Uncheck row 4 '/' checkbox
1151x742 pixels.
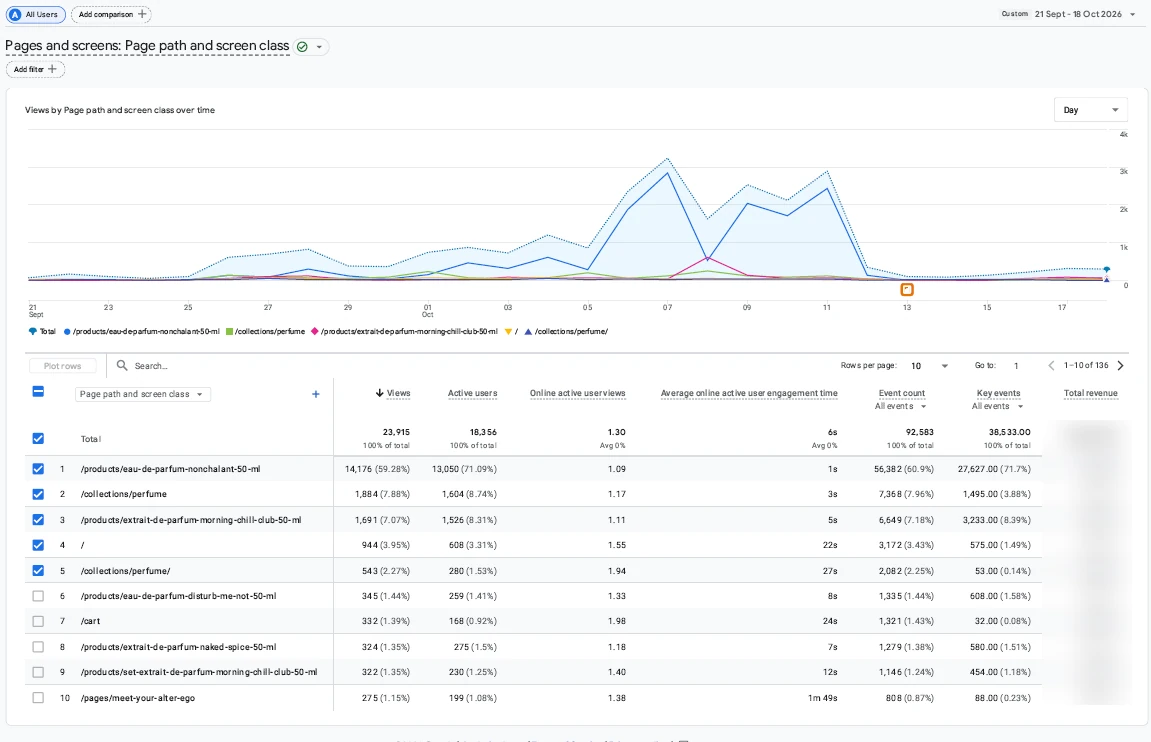point(38,545)
